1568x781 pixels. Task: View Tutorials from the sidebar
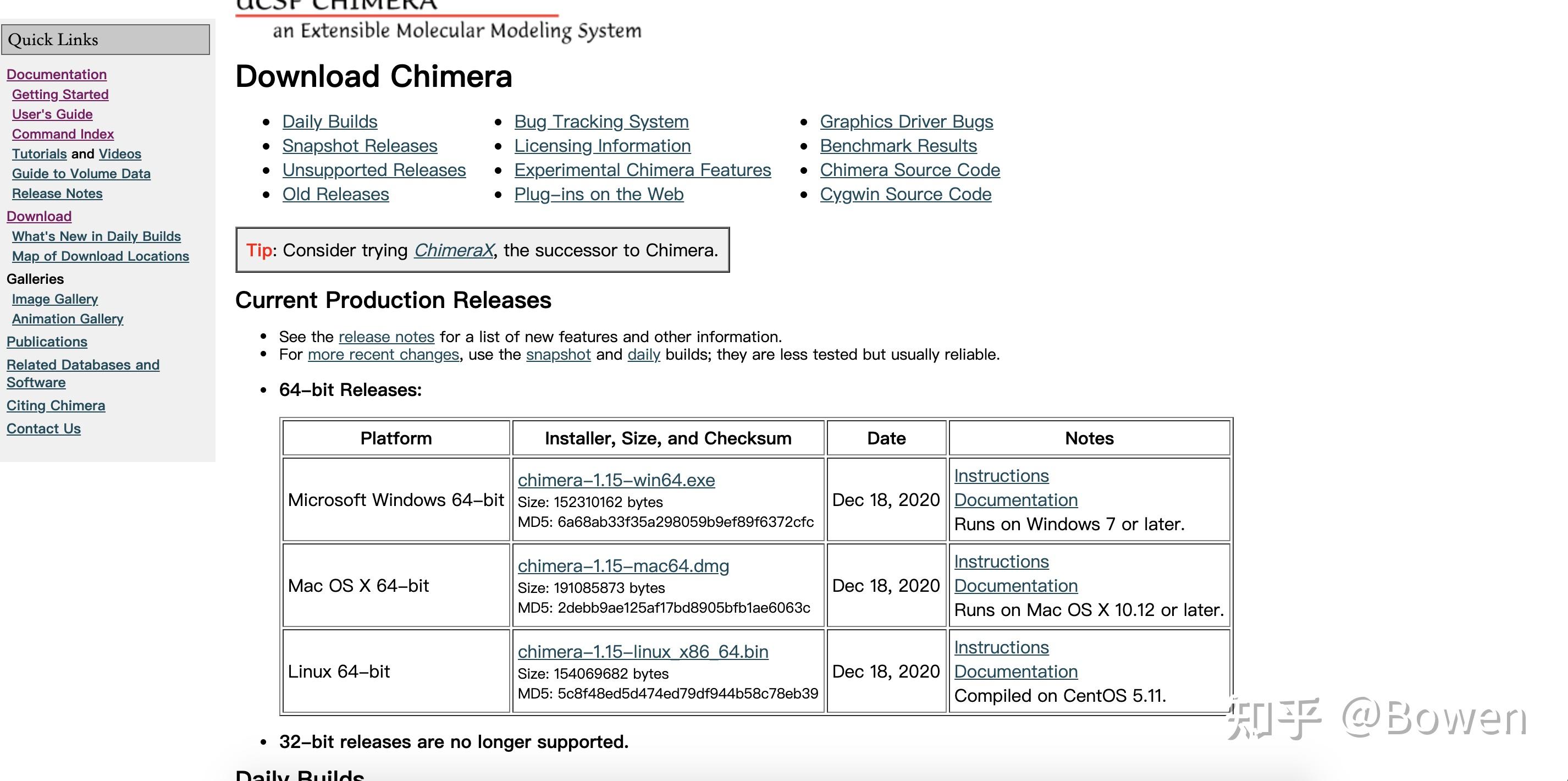38,153
